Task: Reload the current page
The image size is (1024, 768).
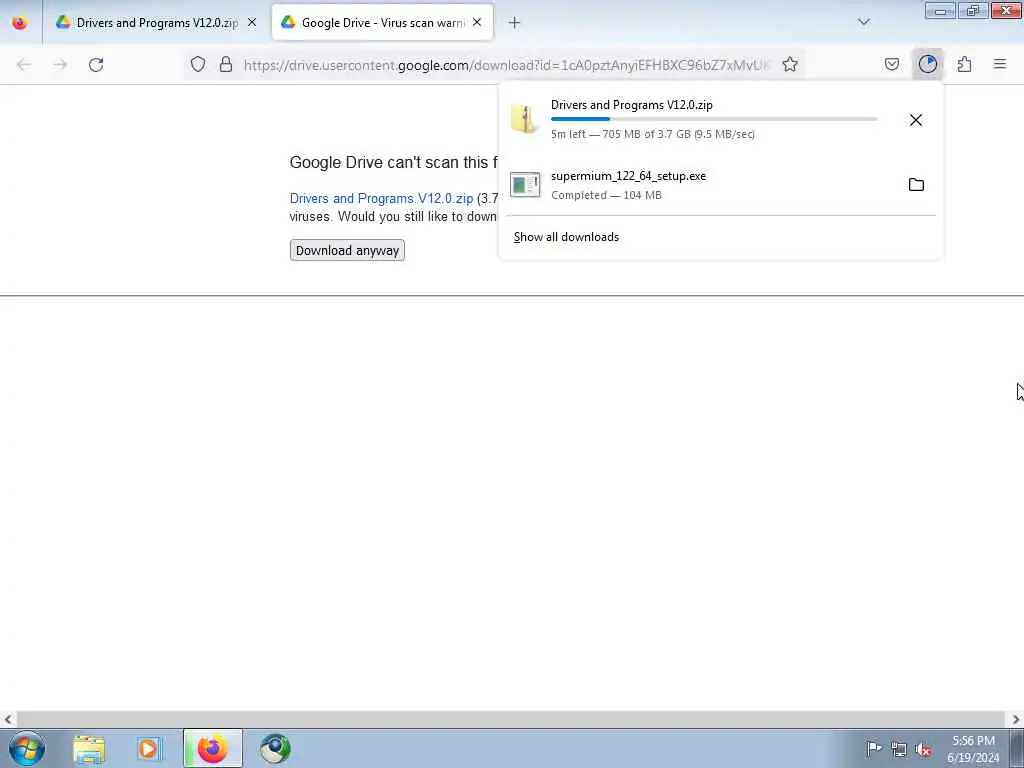Action: tap(96, 65)
